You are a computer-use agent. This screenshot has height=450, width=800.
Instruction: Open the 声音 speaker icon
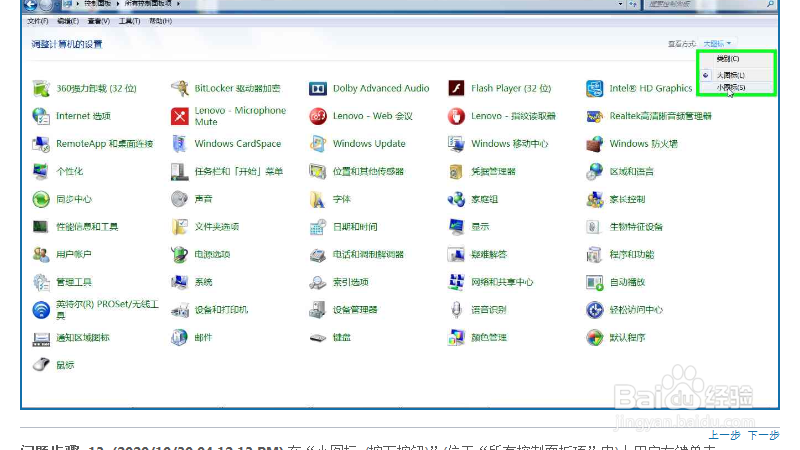pos(180,199)
